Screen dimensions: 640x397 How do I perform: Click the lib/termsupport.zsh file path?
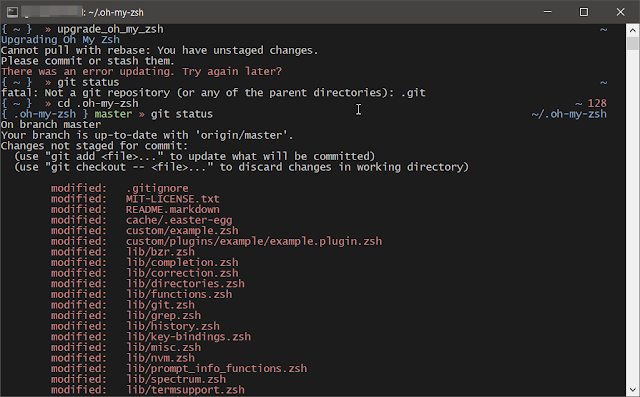(x=185, y=390)
